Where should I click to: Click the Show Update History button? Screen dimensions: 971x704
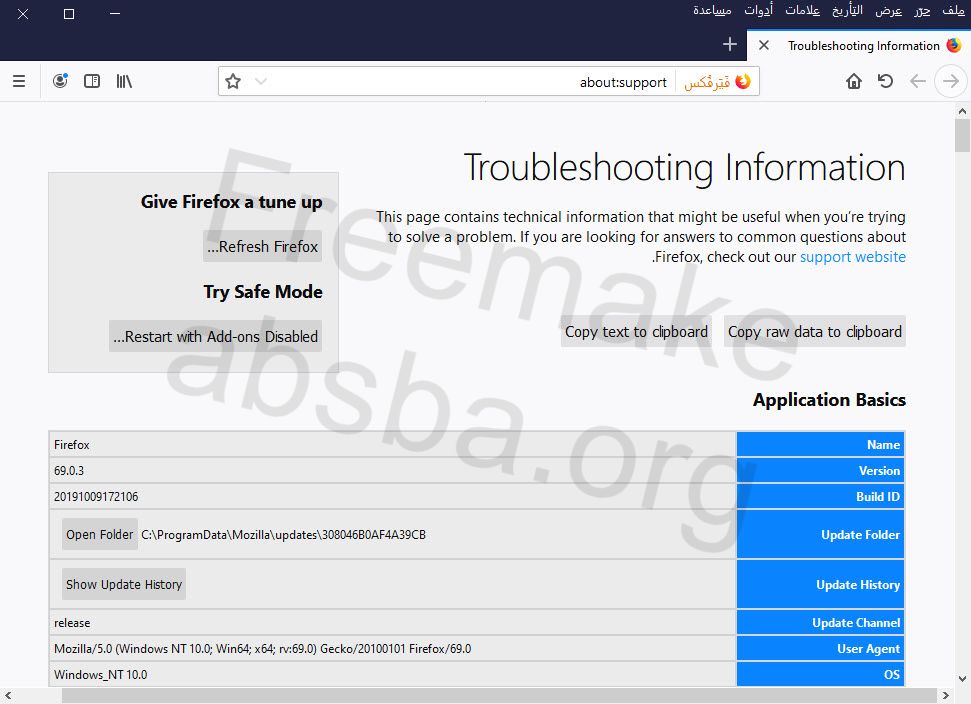124,584
